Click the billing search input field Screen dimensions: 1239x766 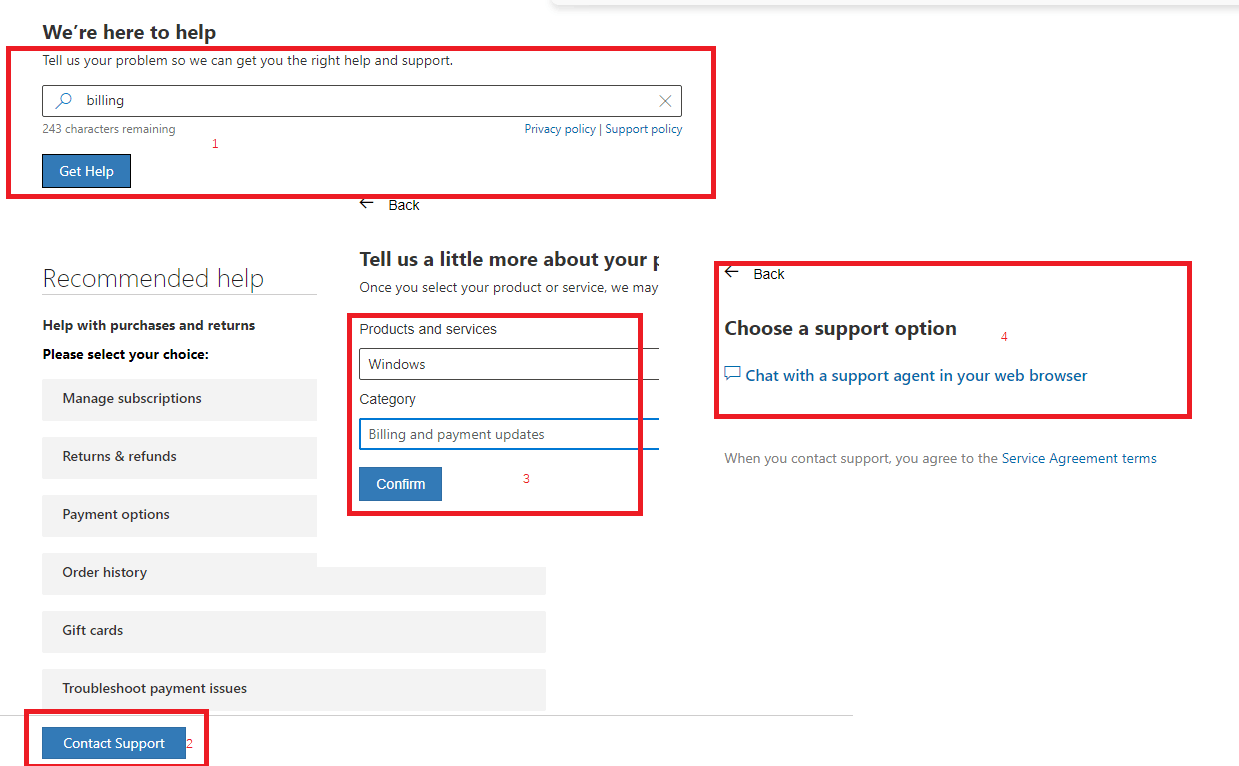point(360,101)
